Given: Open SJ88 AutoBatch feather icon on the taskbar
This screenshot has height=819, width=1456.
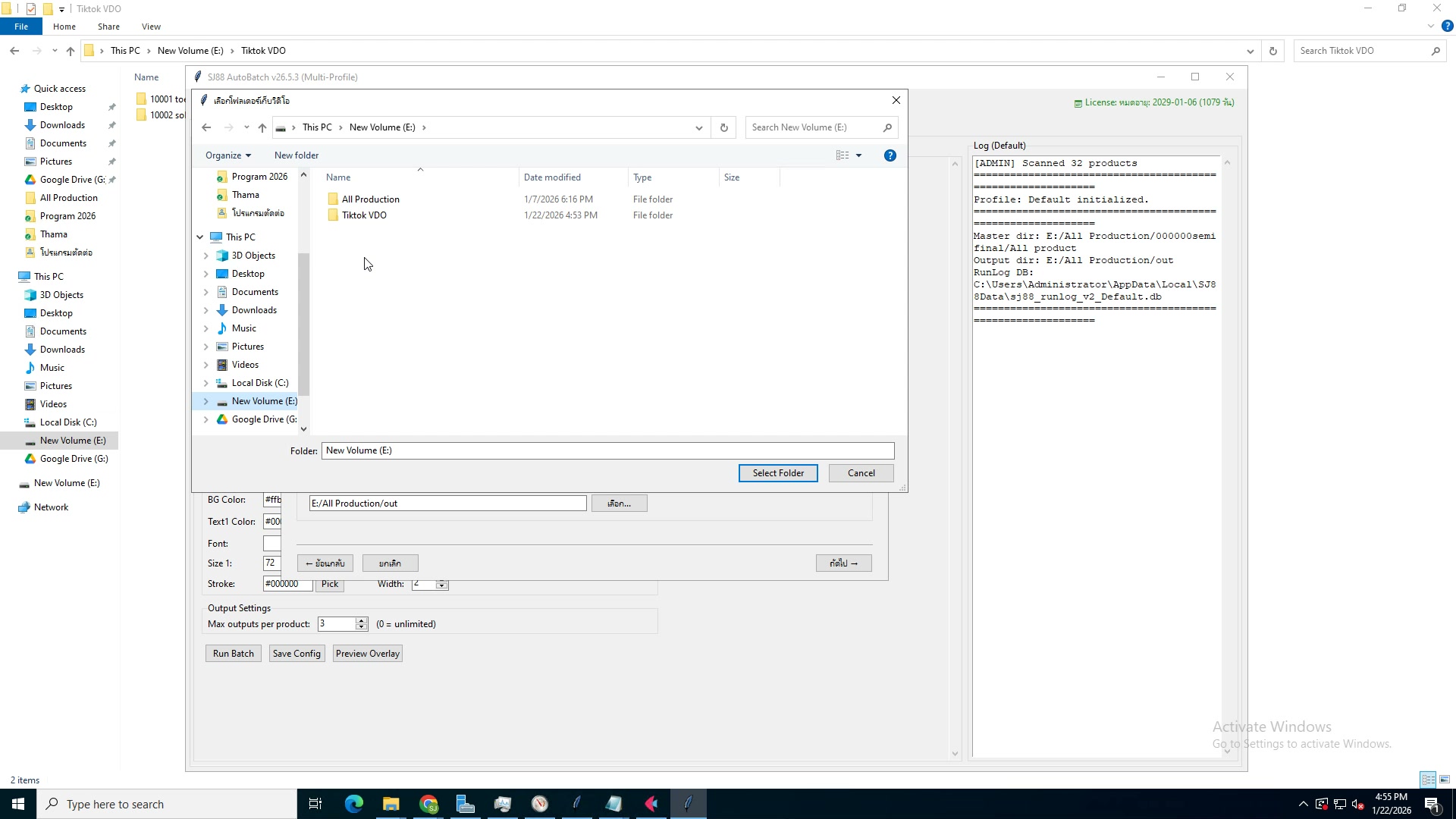Looking at the screenshot, I should (688, 804).
